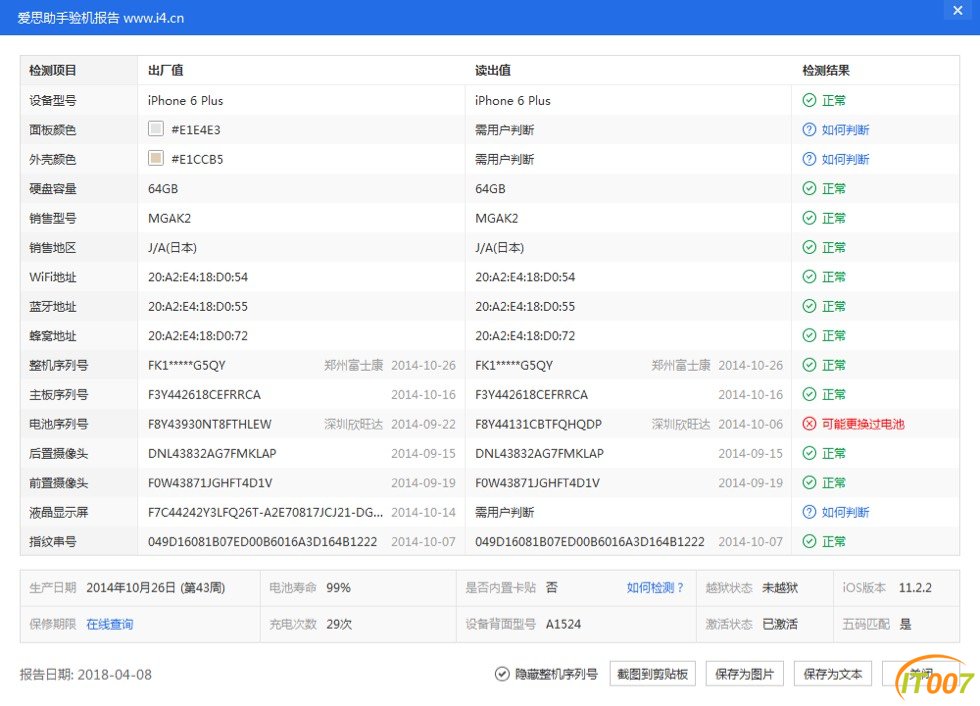Click red X icon in 电池序列号 row
The image size is (980, 706).
point(809,424)
